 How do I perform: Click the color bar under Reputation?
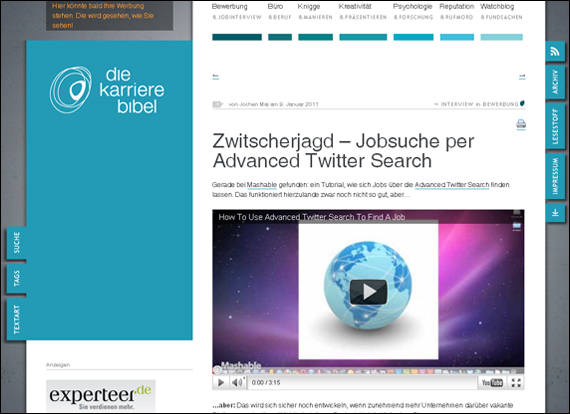click(457, 37)
